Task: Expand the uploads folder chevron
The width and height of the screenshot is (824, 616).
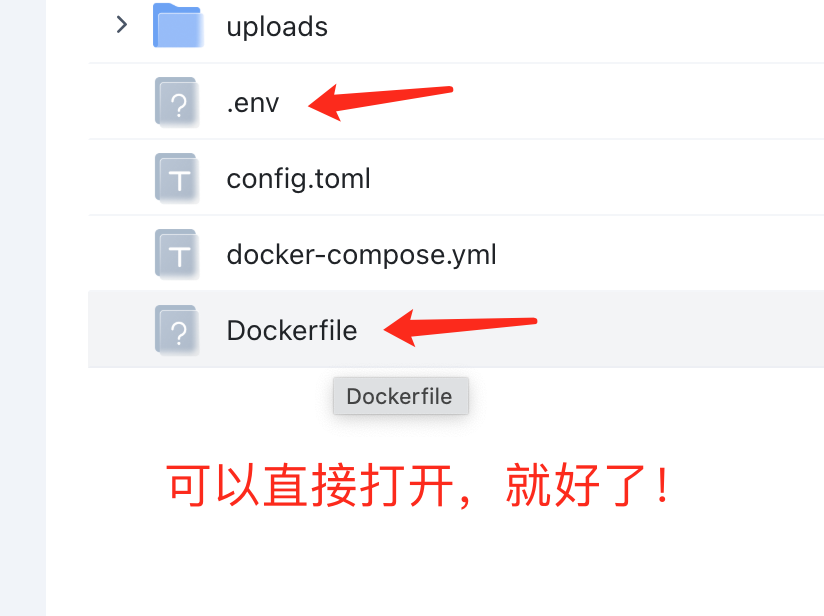Action: click(121, 25)
